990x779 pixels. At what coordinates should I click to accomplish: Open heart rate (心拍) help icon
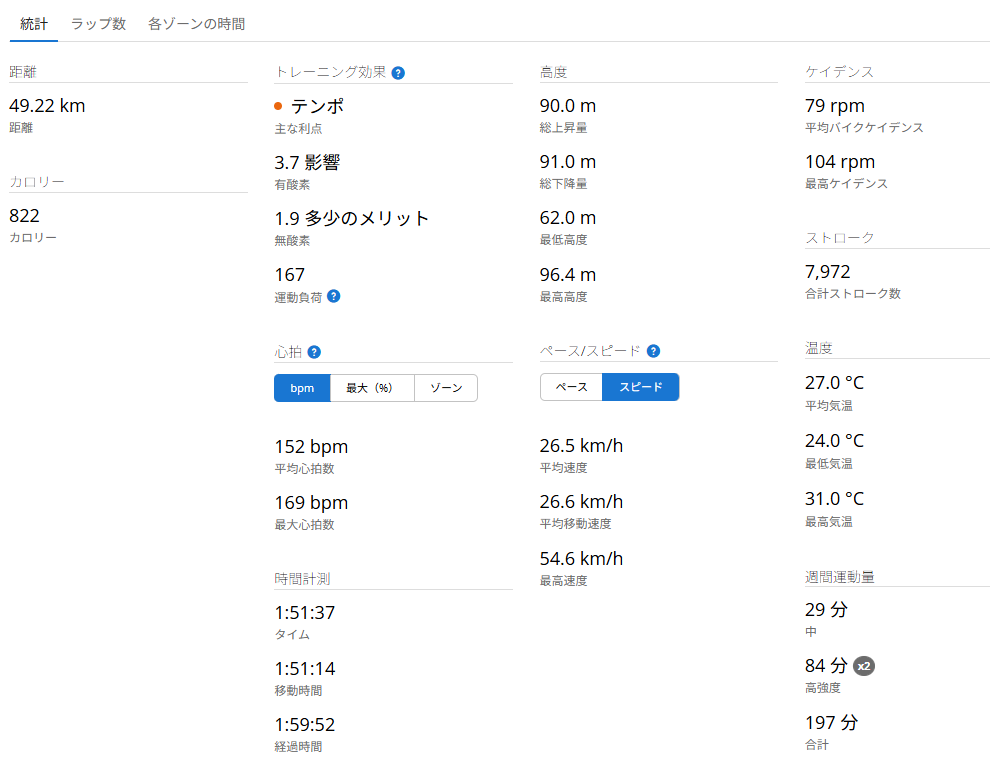pyautogui.click(x=314, y=352)
